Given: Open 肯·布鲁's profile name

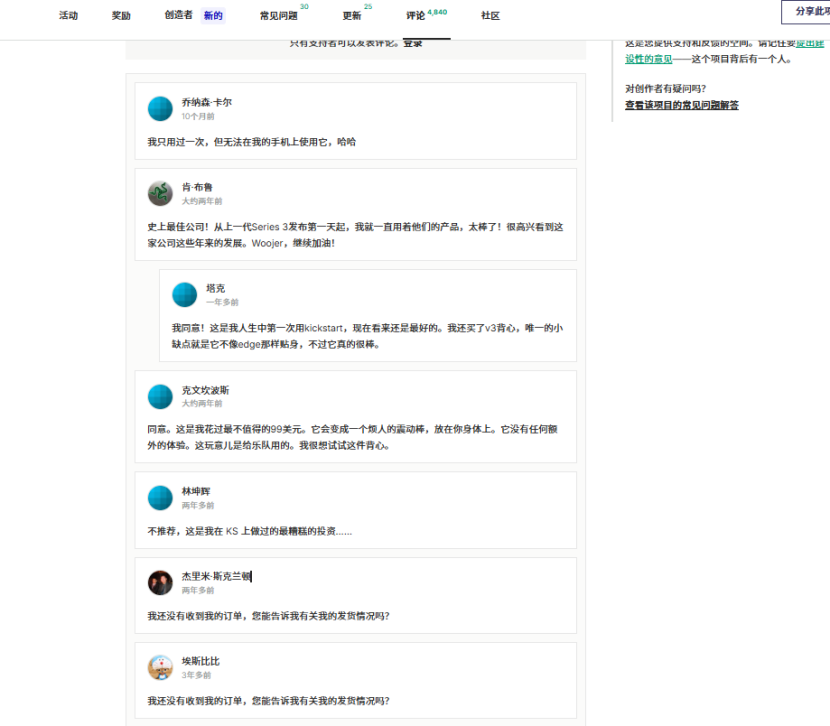Looking at the screenshot, I should [x=197, y=187].
